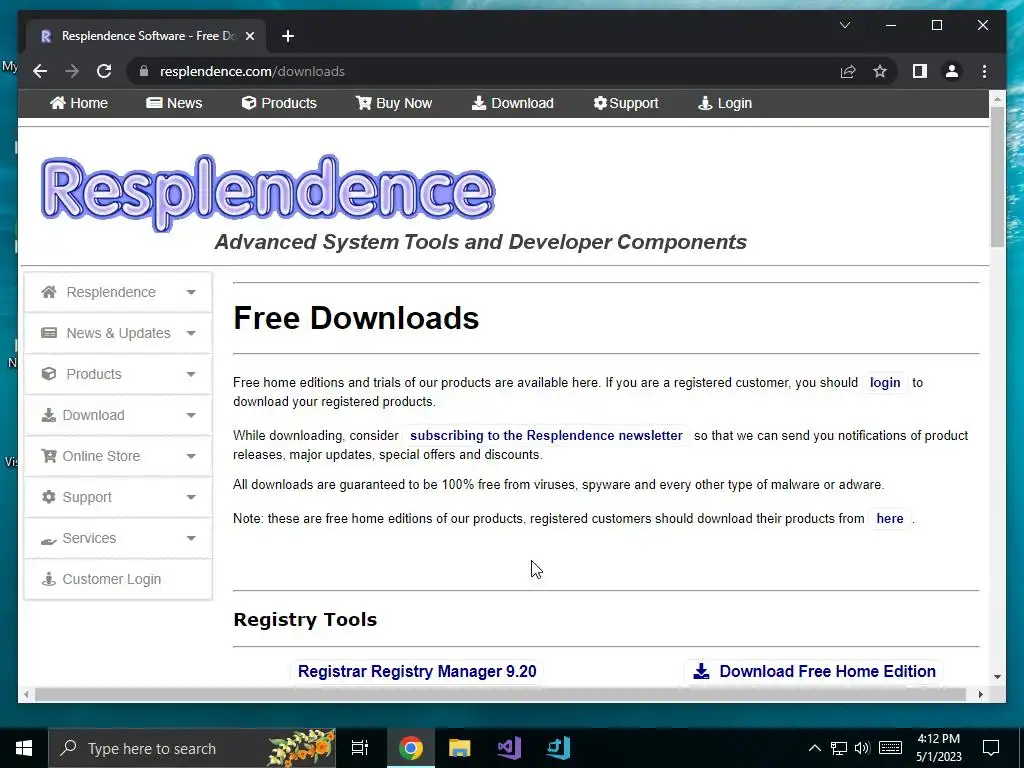Open News in the top navigation bar

pos(174,103)
